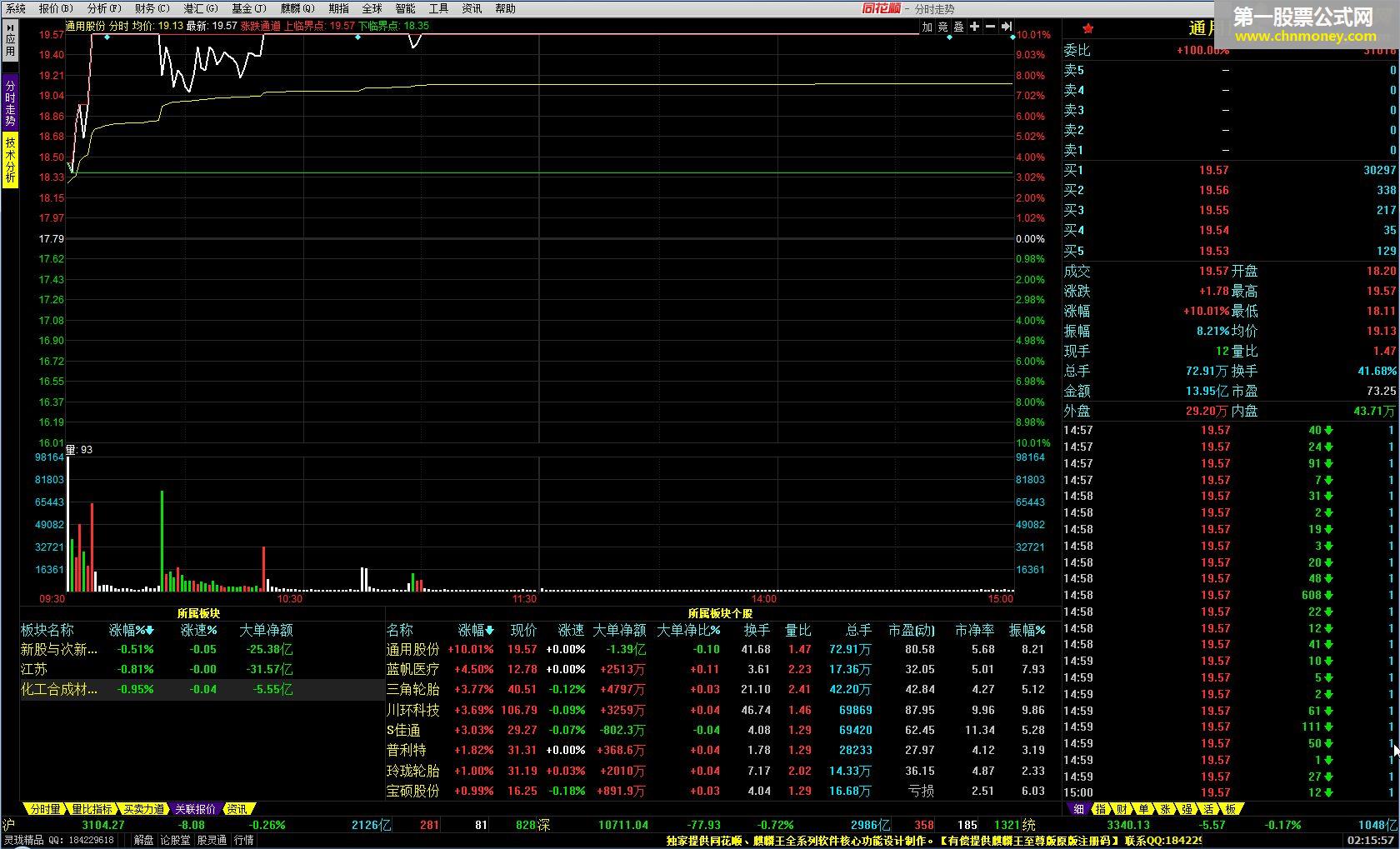Select stock row S佳通
Screen dimensions: 1400x849
[x=722, y=731]
